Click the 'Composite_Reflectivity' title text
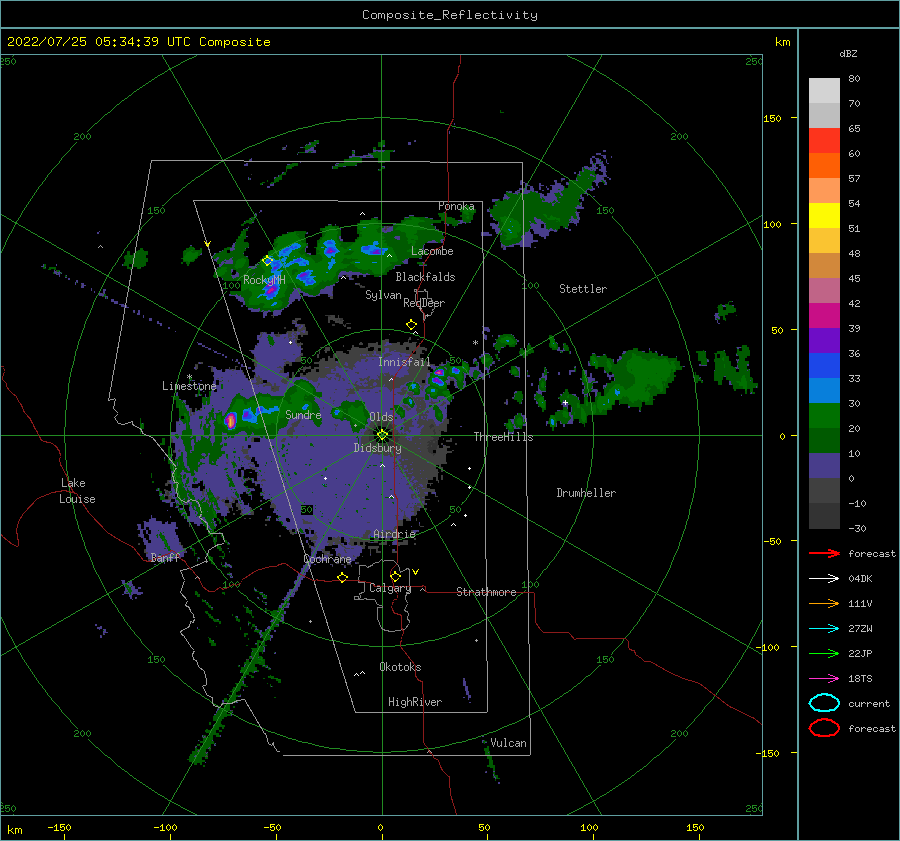This screenshot has width=900, height=841. (450, 15)
